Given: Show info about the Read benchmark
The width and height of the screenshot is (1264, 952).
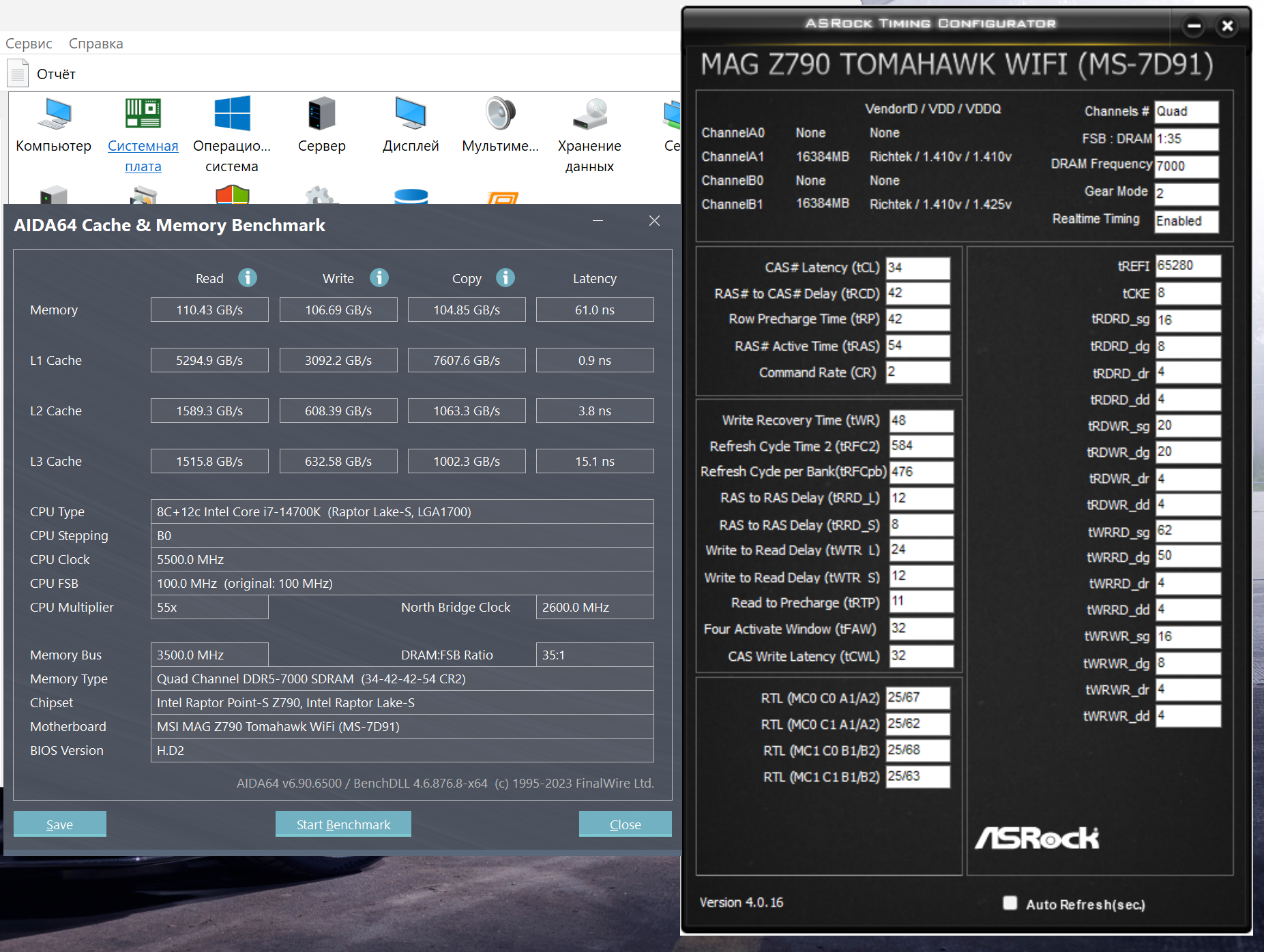Looking at the screenshot, I should [x=248, y=278].
